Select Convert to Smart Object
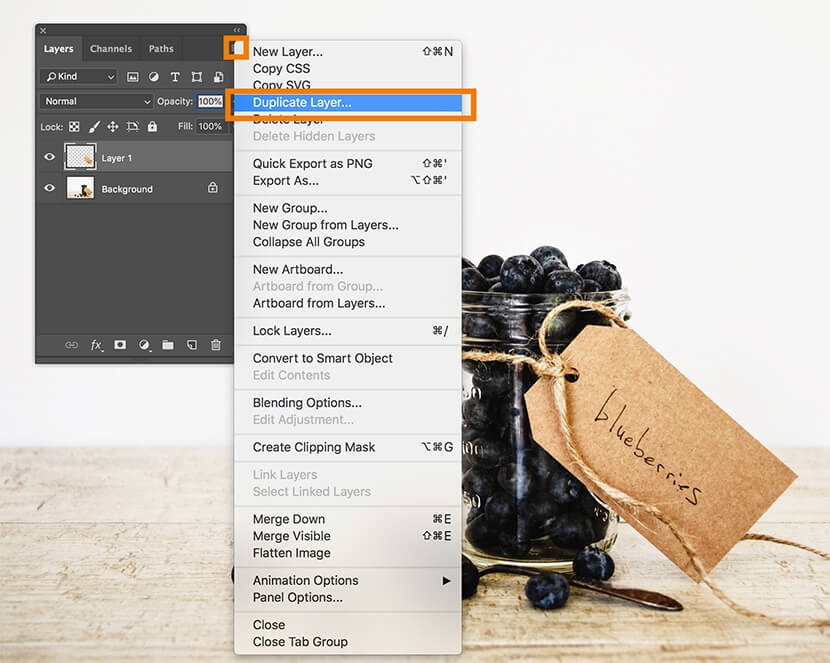The width and height of the screenshot is (830, 663). [x=322, y=358]
